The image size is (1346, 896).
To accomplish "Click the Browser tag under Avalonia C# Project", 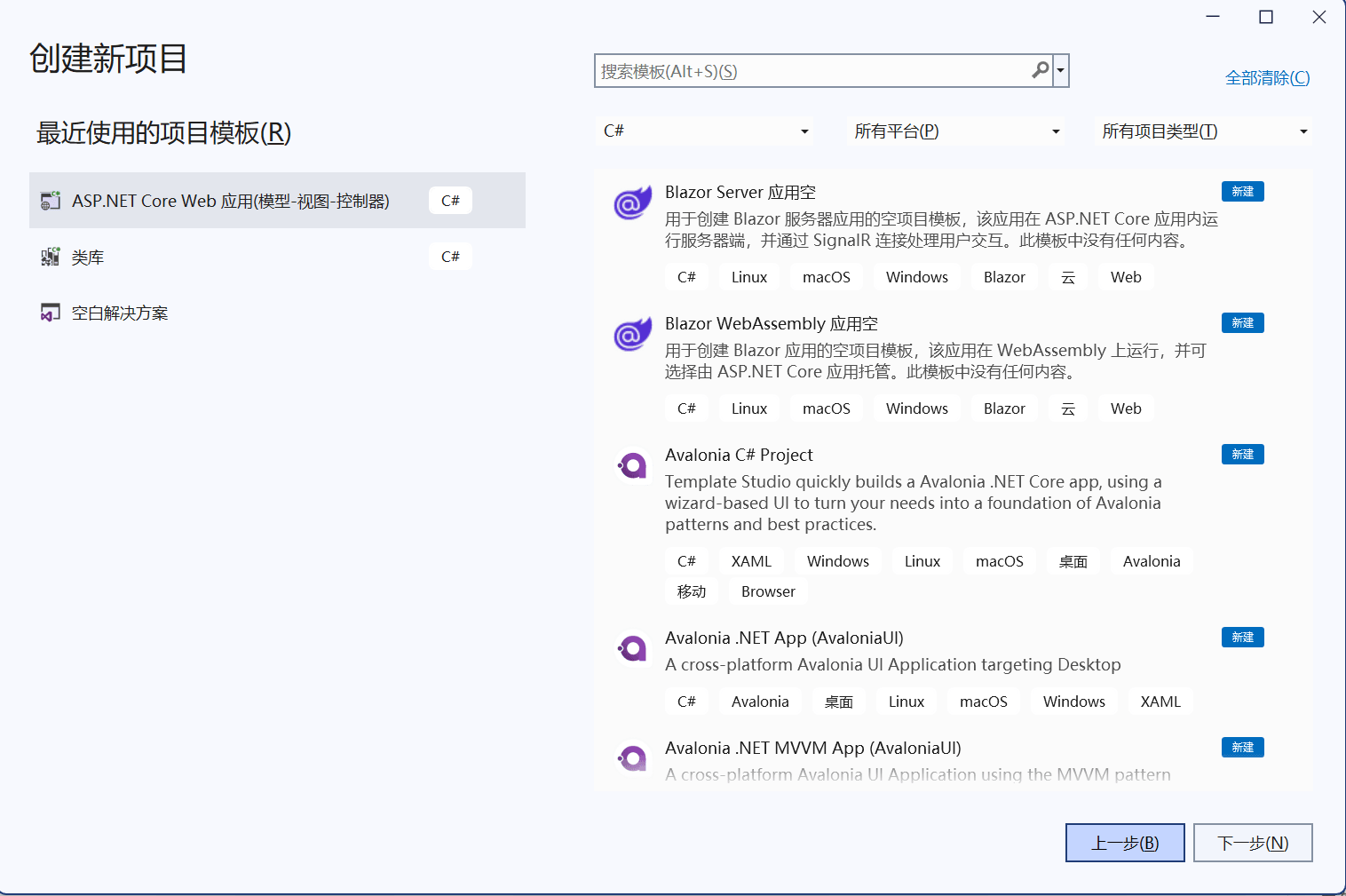I will coord(768,591).
